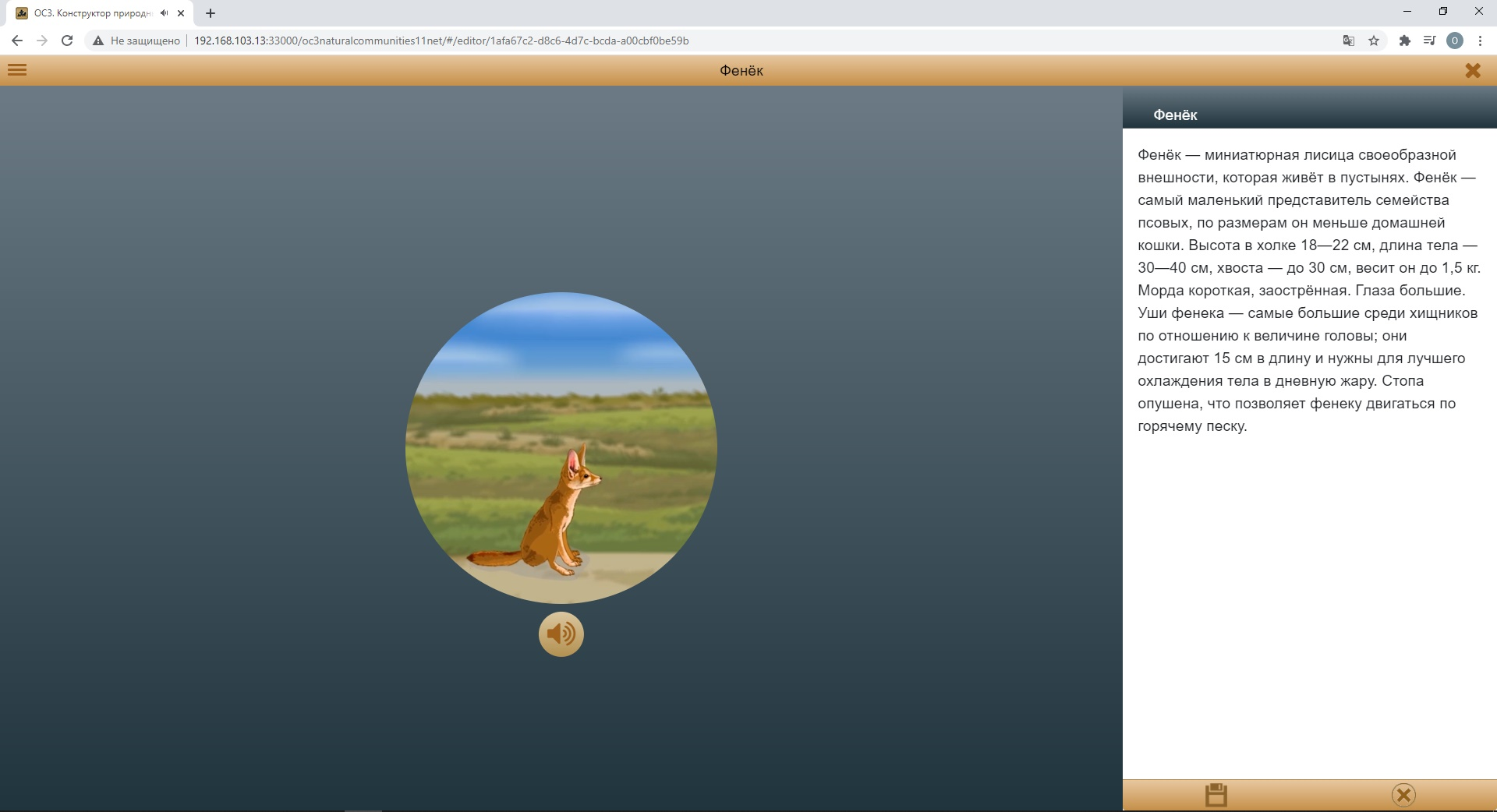Go back using browser back arrow

click(17, 41)
